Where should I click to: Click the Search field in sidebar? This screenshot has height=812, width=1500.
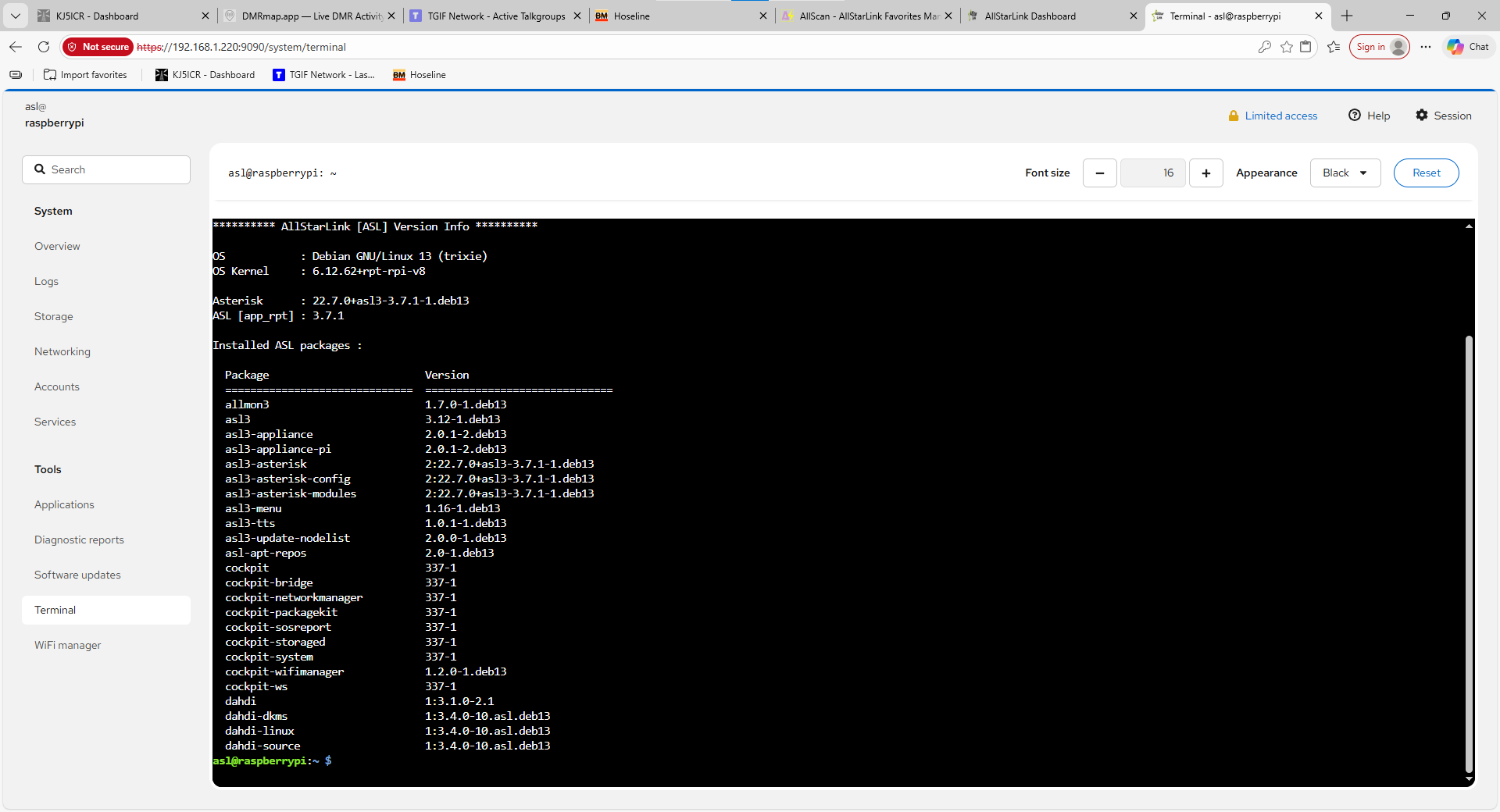coord(106,169)
